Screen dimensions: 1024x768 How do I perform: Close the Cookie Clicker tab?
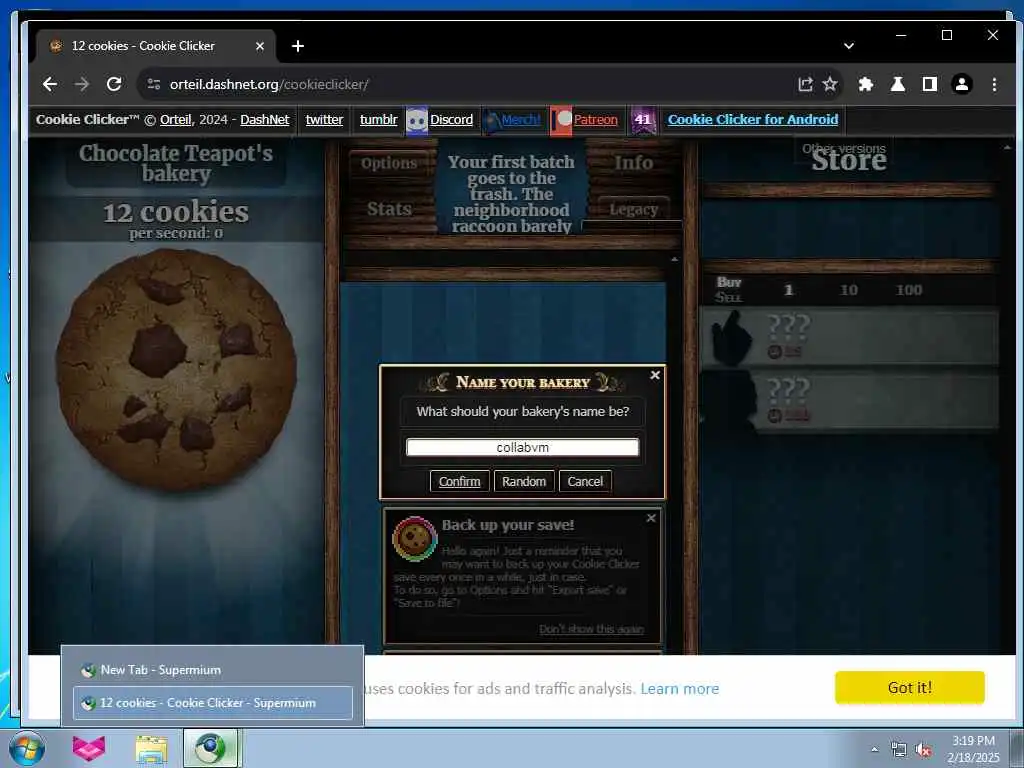point(260,46)
